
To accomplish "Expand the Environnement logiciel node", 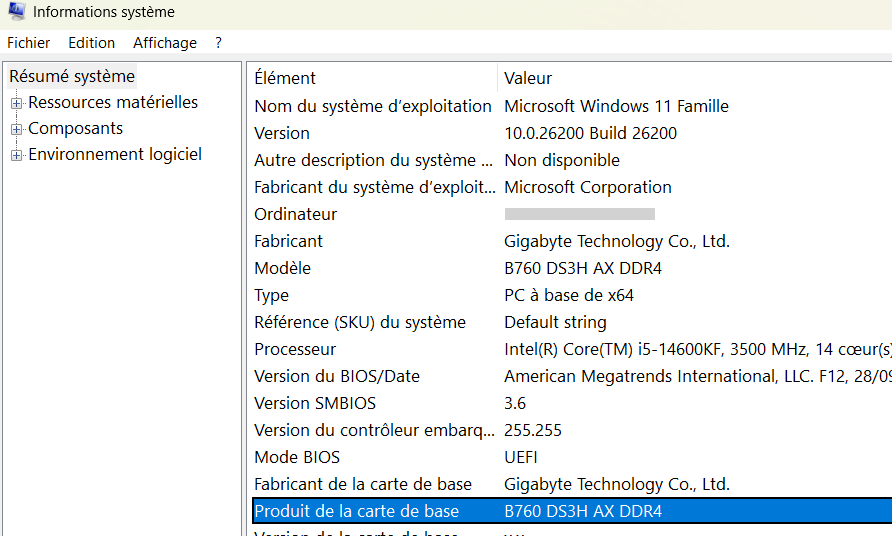I will [x=16, y=155].
